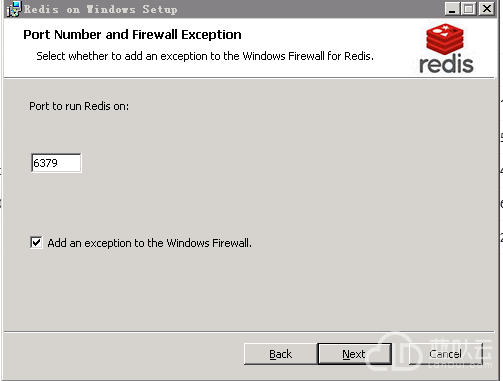This screenshot has width=503, height=381.
Task: Click the subtitle about adding Firewall exception
Action: click(205, 56)
